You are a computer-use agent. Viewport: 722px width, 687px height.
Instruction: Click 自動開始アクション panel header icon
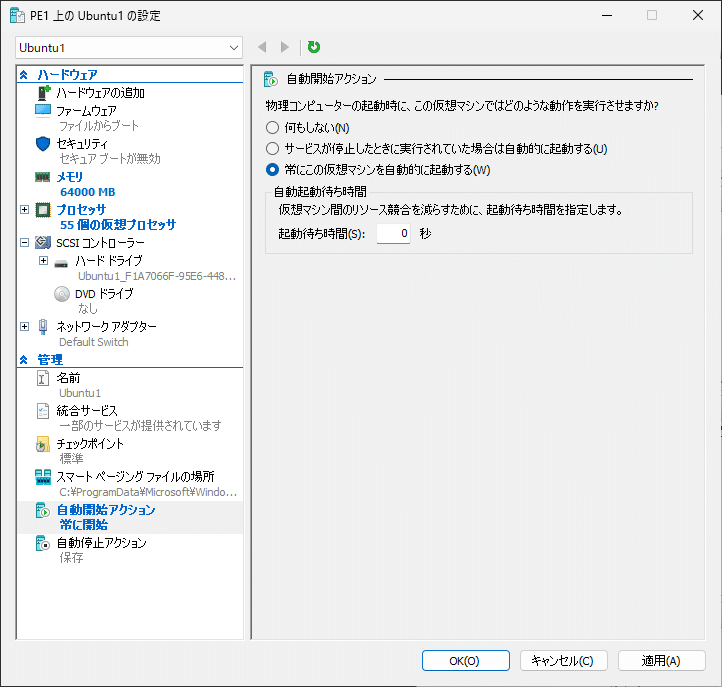click(271, 79)
